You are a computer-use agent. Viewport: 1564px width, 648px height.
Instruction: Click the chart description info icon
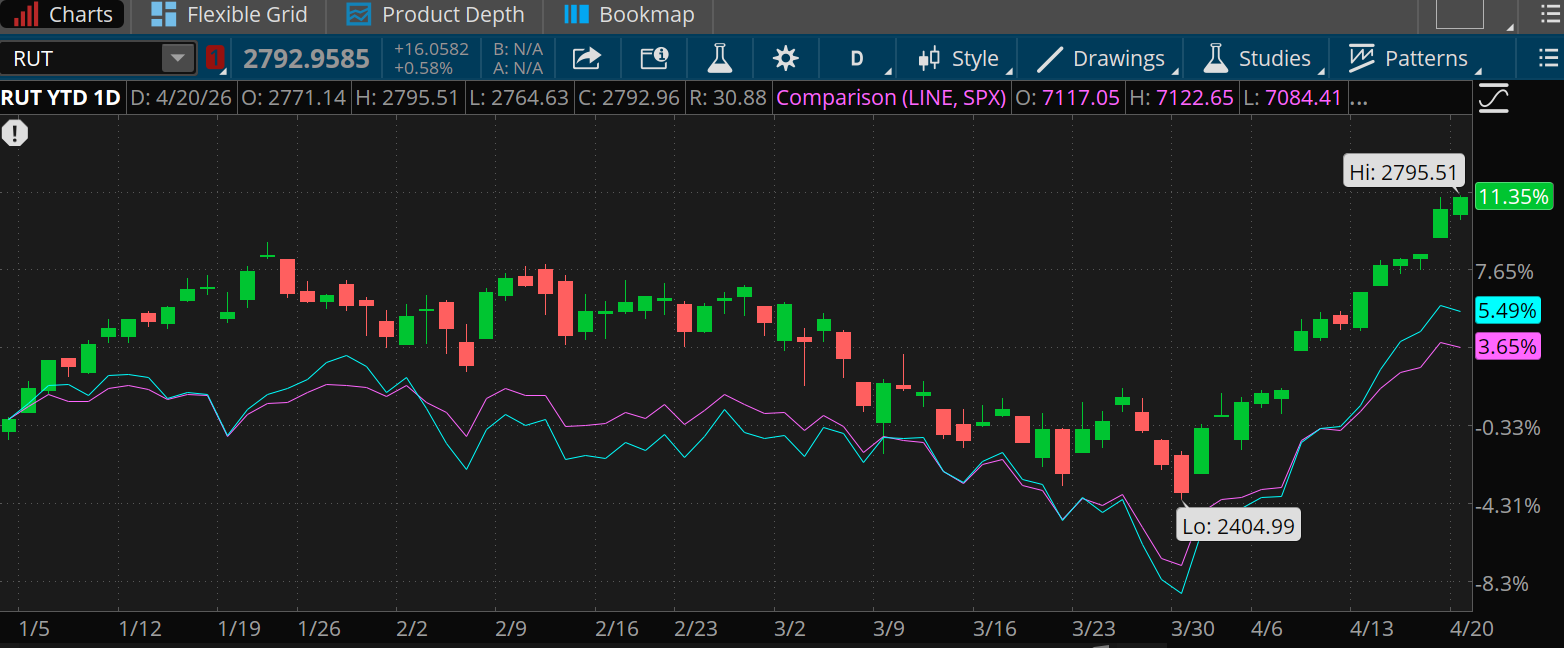point(654,59)
